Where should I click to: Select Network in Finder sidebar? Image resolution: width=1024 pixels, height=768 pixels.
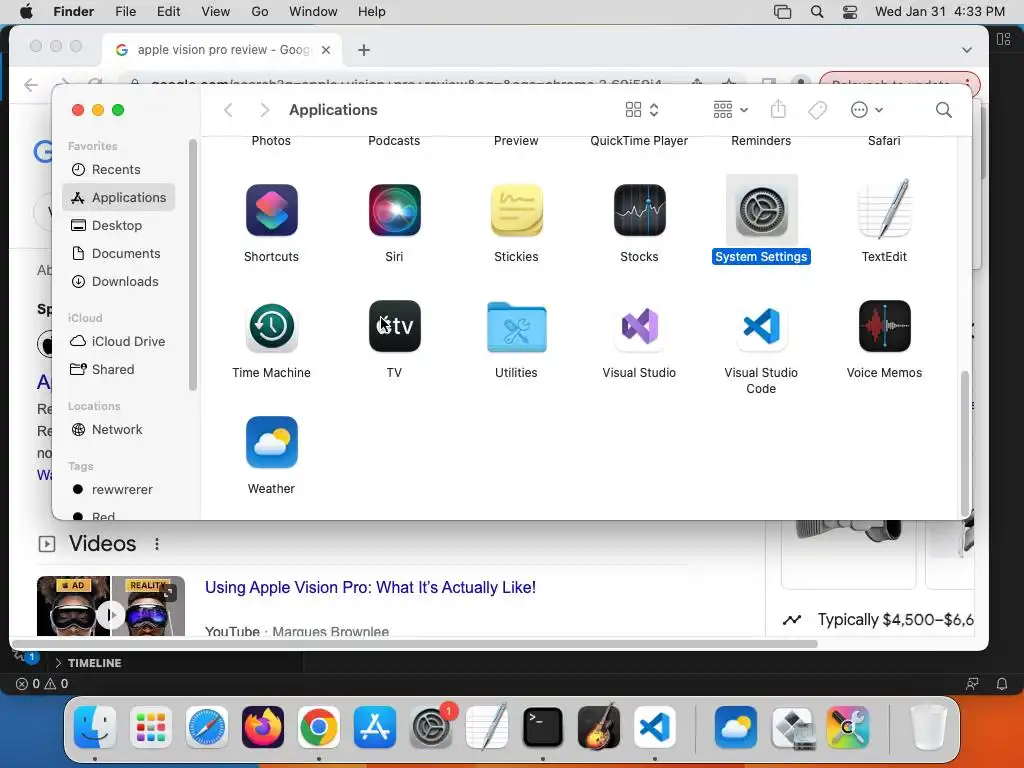coord(118,430)
